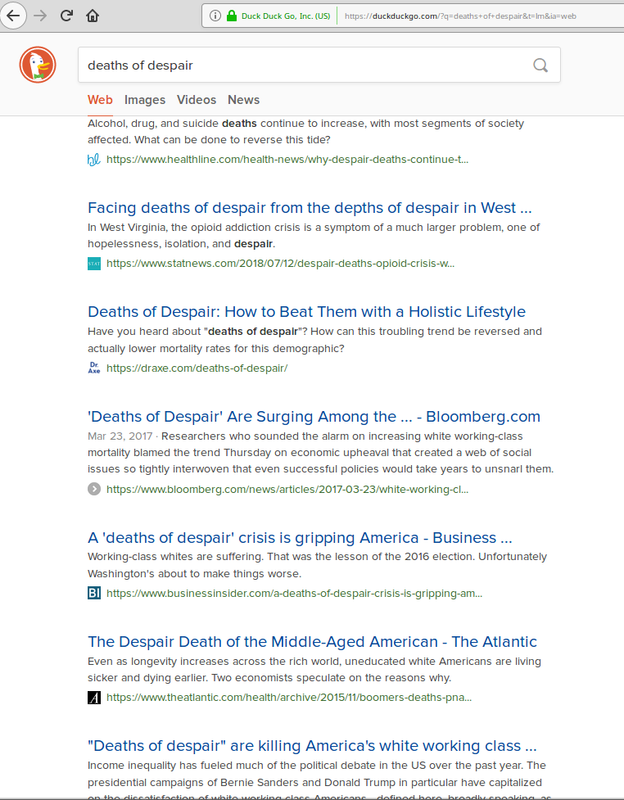Open 'The Despair Death of the Middle-Aged American' result
The image size is (624, 800).
point(312,642)
